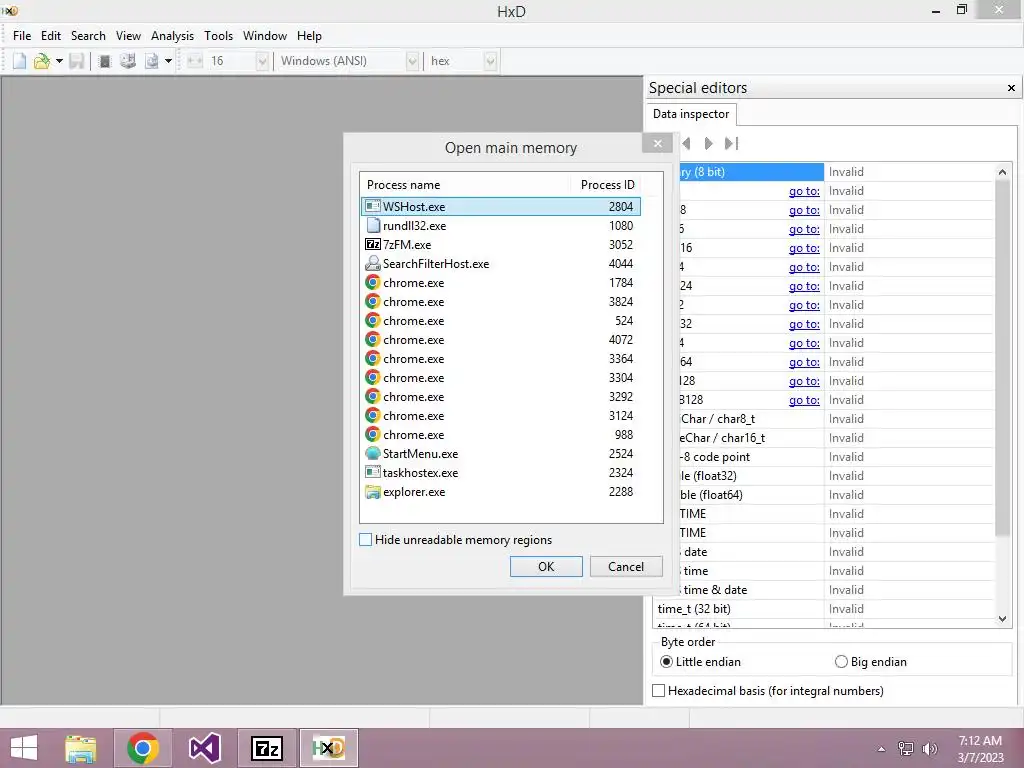Click the Data inspector scrollbar down arrow
The height and width of the screenshot is (768, 1024).
tap(1002, 618)
